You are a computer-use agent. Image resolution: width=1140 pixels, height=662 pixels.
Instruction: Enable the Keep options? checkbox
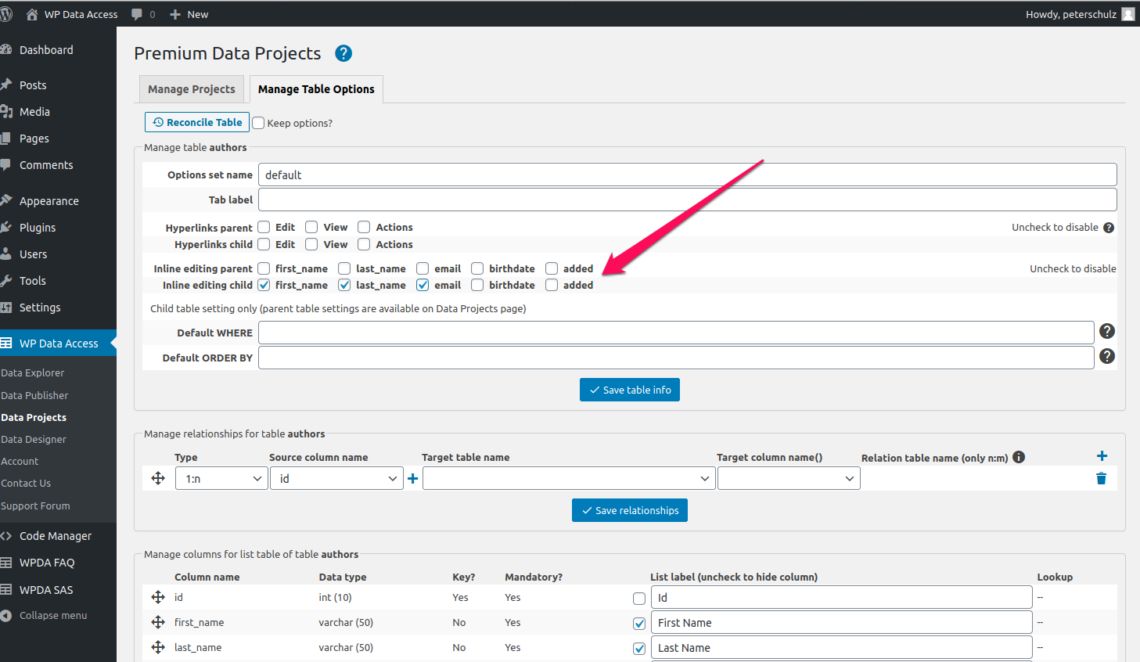pos(258,123)
